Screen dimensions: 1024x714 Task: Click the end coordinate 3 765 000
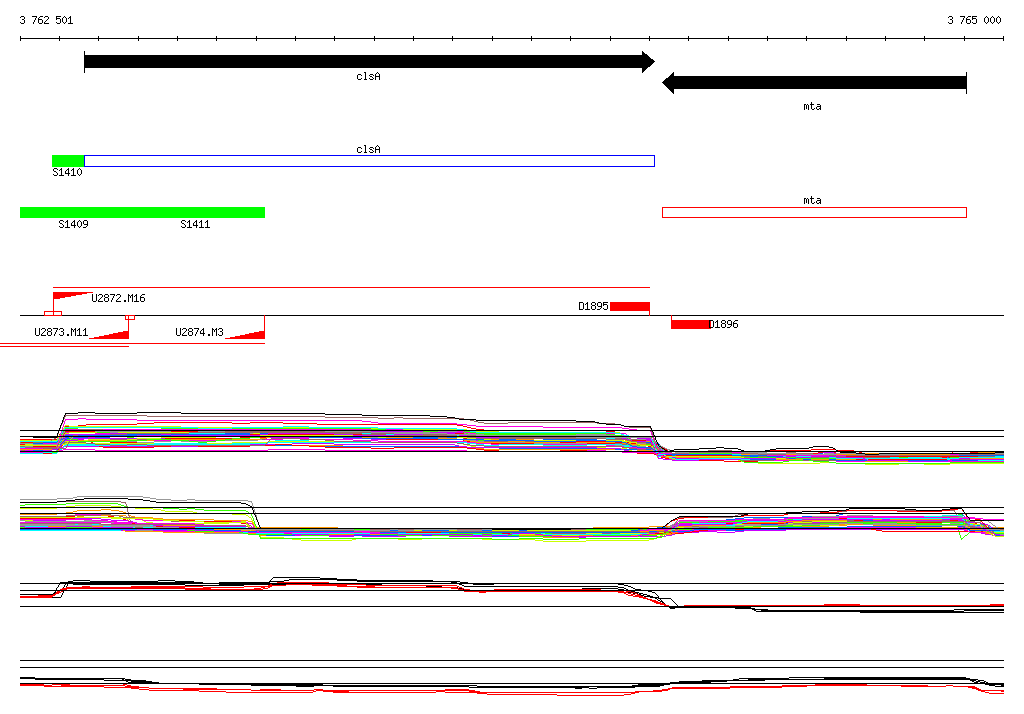(974, 20)
